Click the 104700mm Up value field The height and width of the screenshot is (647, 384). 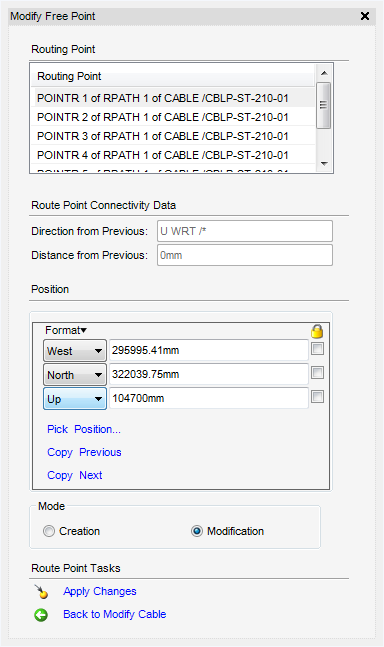[209, 398]
